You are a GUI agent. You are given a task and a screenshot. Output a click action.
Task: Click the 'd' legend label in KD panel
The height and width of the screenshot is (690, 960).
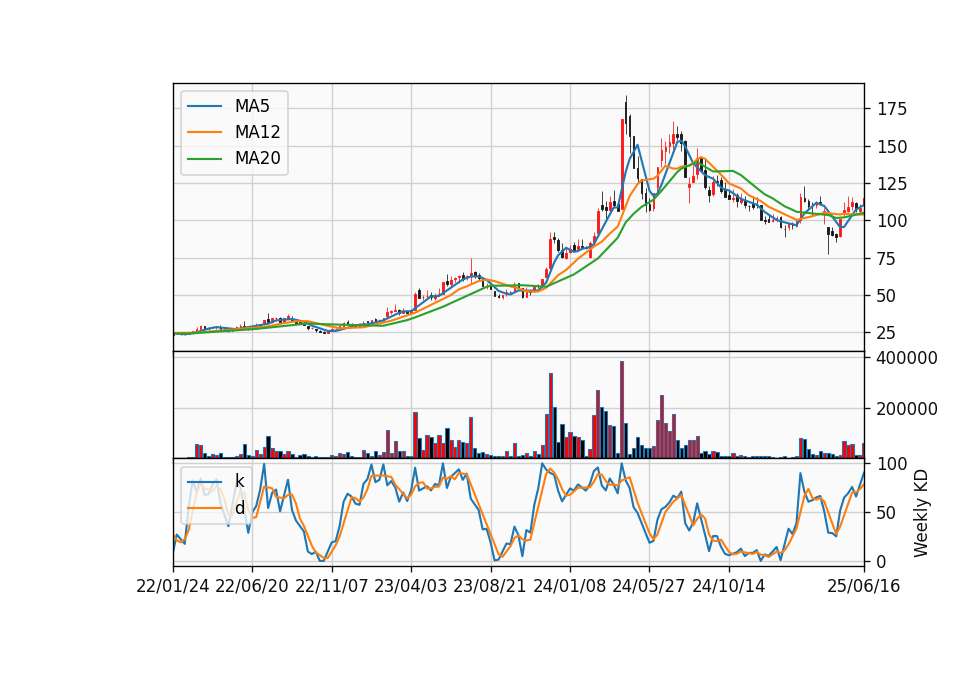(239, 508)
